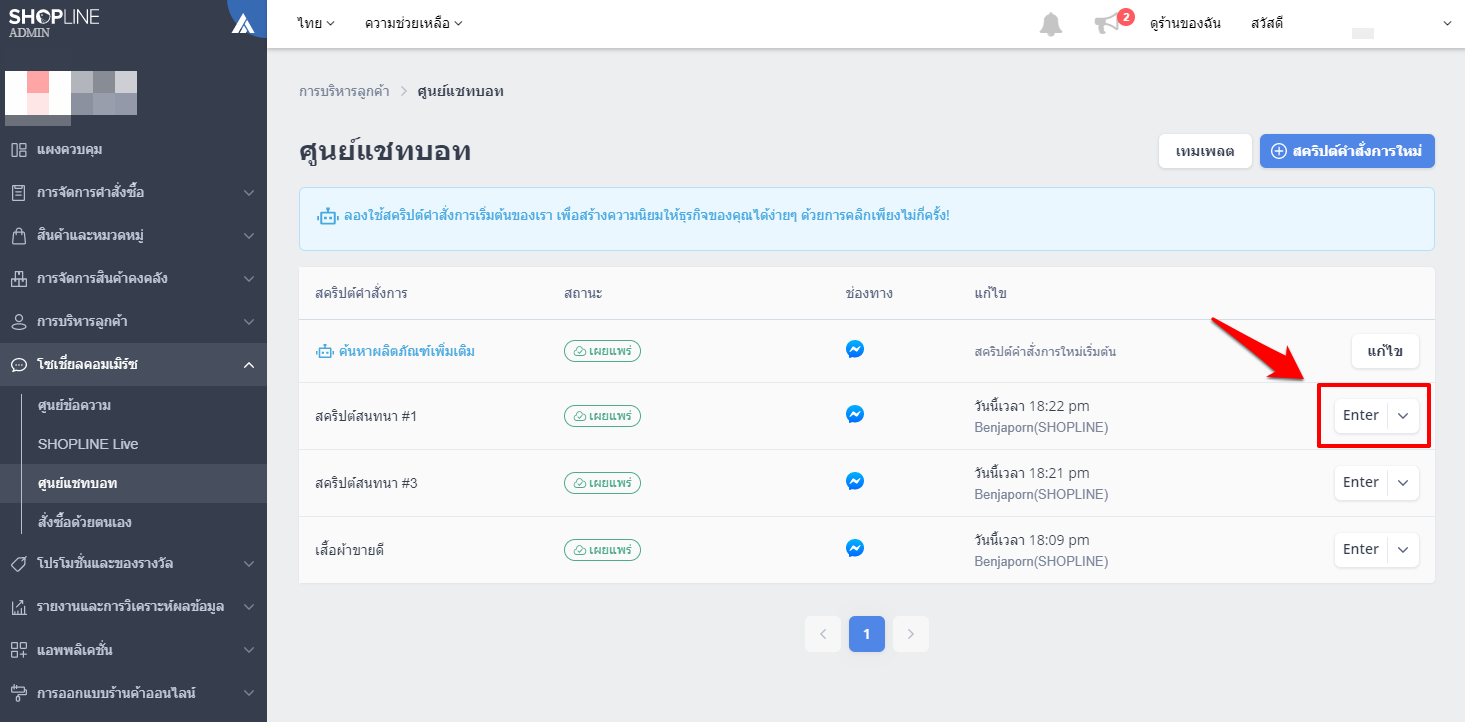Image resolution: width=1465 pixels, height=722 pixels.
Task: Click ดูร้านของฉัน view my store link
Action: pos(1186,23)
